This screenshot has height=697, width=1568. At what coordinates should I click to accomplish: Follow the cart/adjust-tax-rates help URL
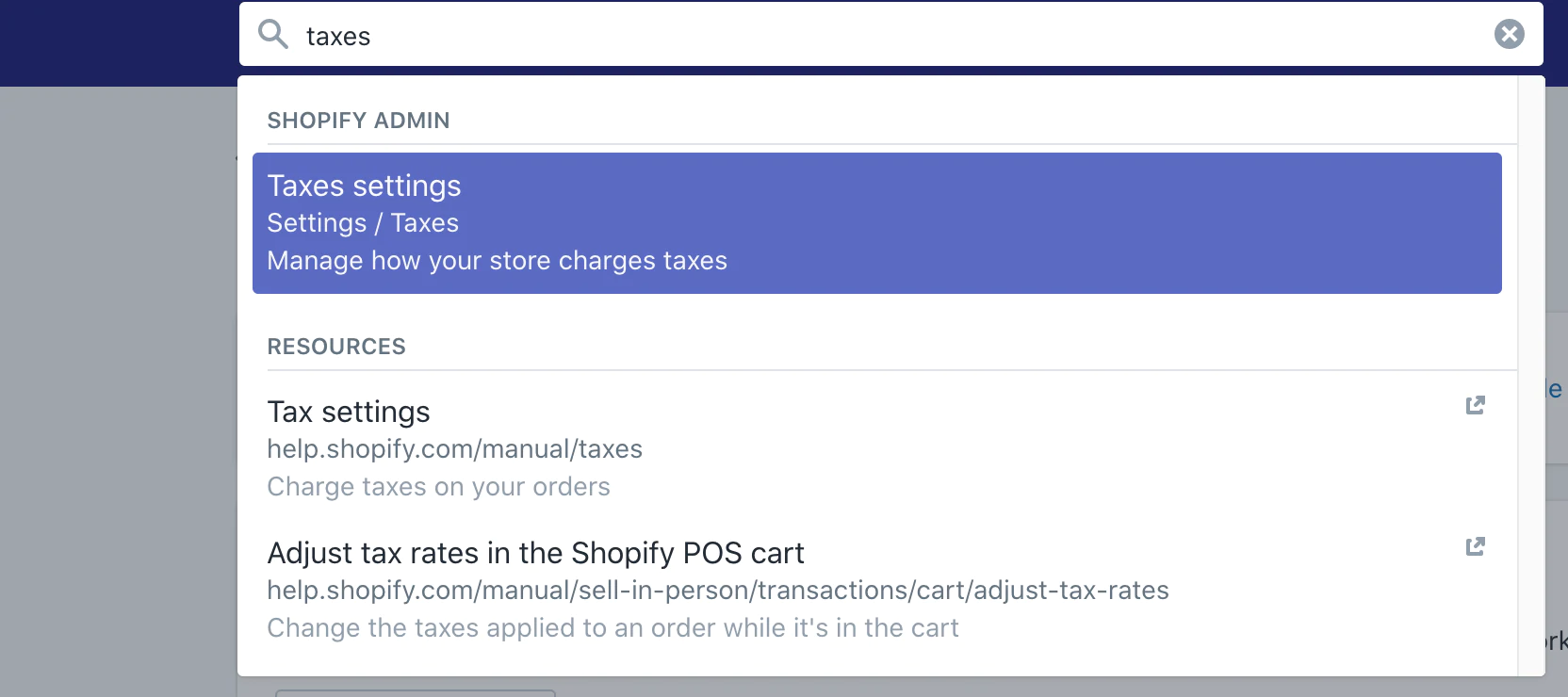coord(717,591)
